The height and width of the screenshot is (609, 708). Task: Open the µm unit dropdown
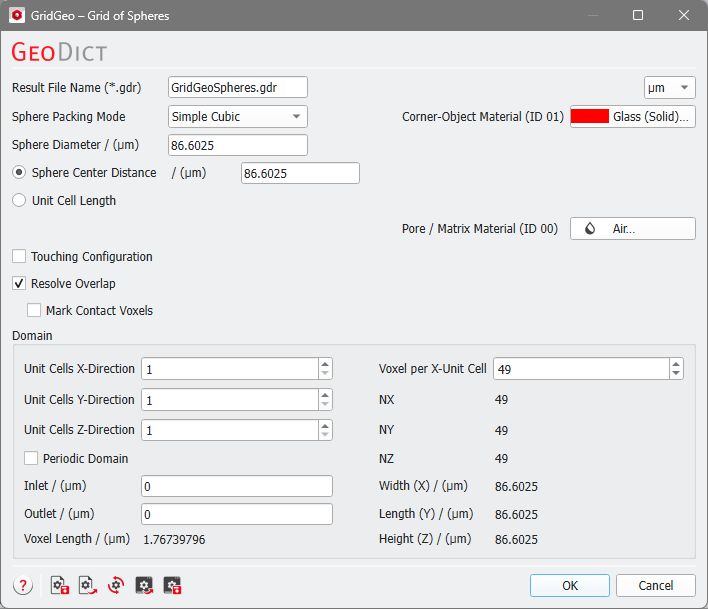click(x=670, y=88)
